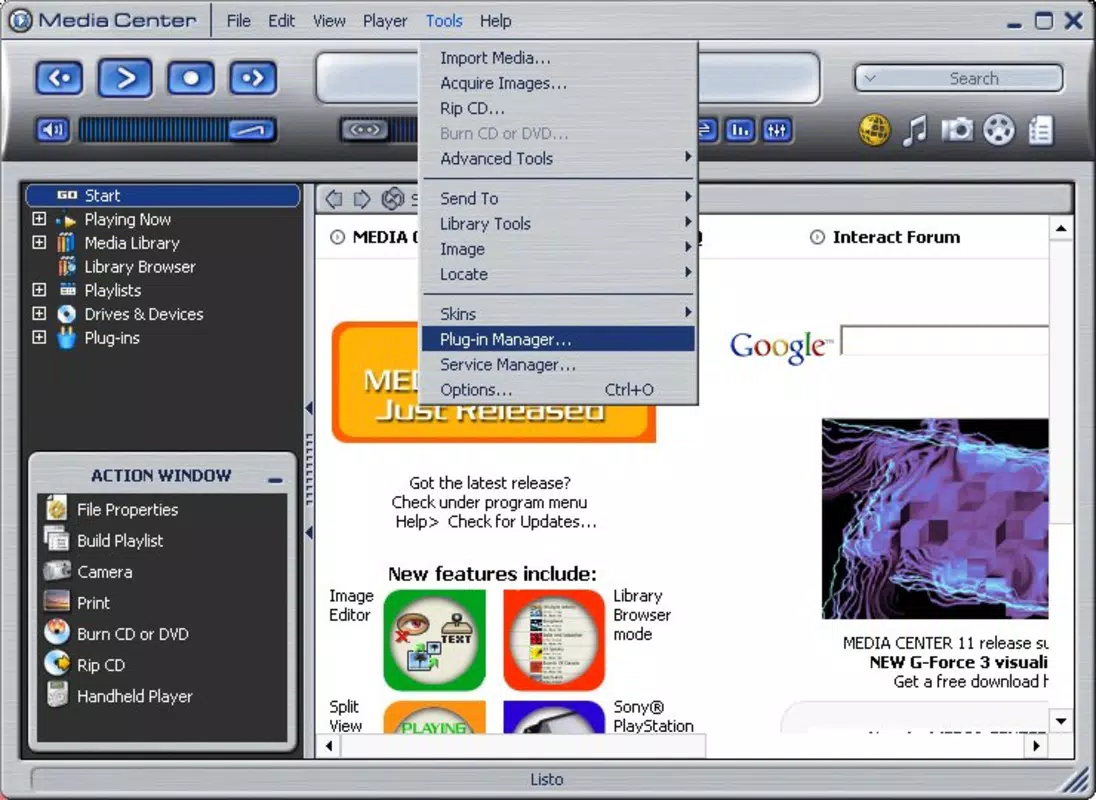Open Library Tools submenu
The width and height of the screenshot is (1096, 800).
click(559, 224)
